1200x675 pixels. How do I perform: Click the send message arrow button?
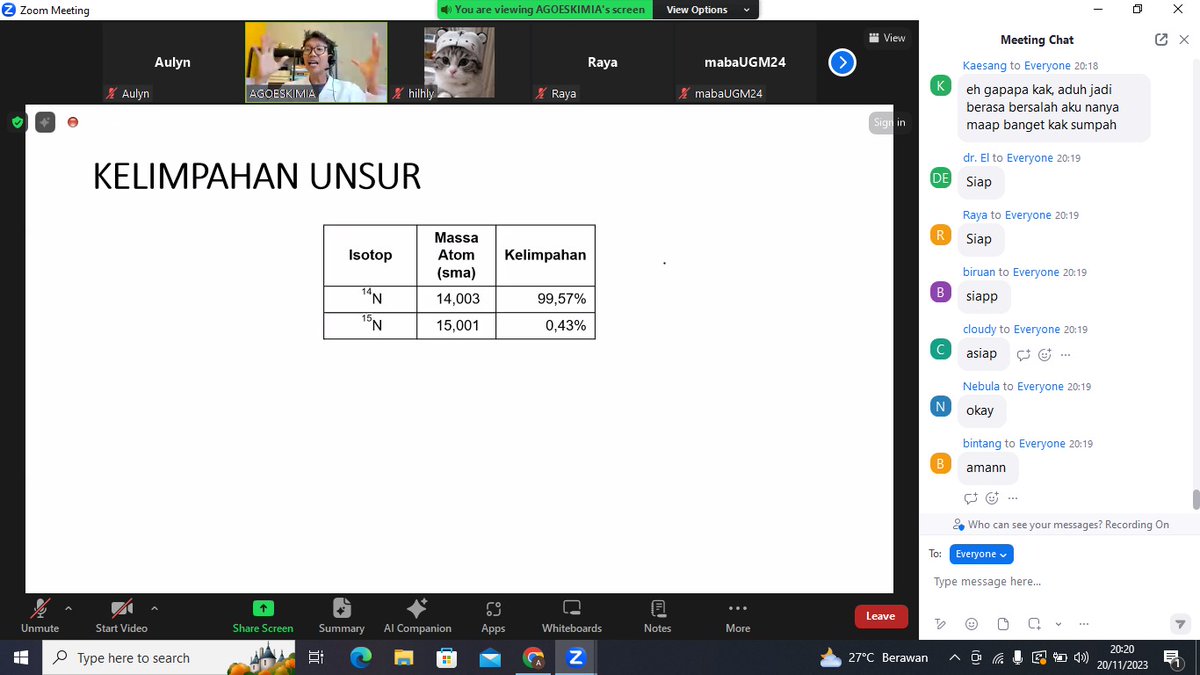[1180, 624]
